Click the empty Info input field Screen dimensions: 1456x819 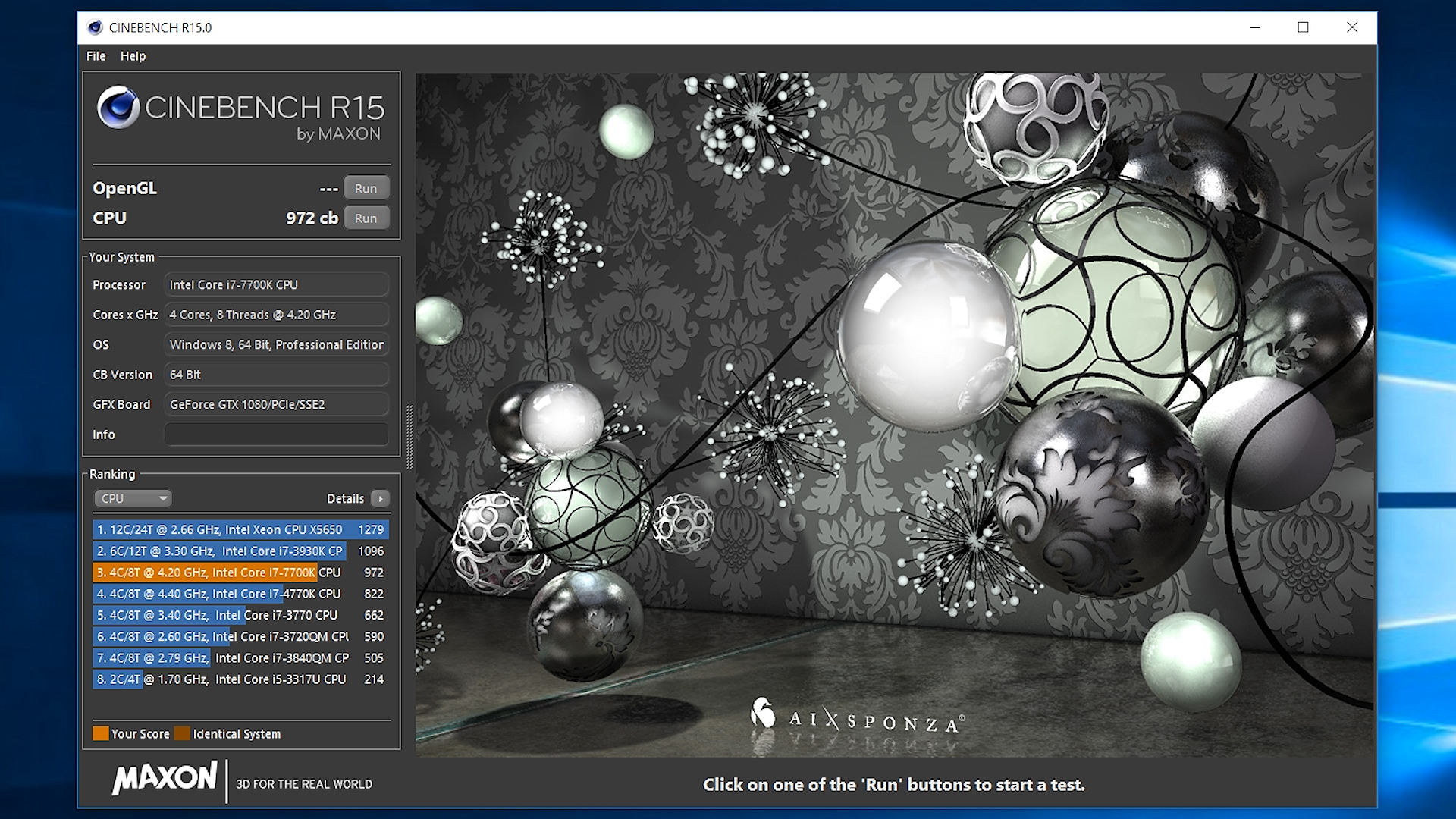point(277,435)
